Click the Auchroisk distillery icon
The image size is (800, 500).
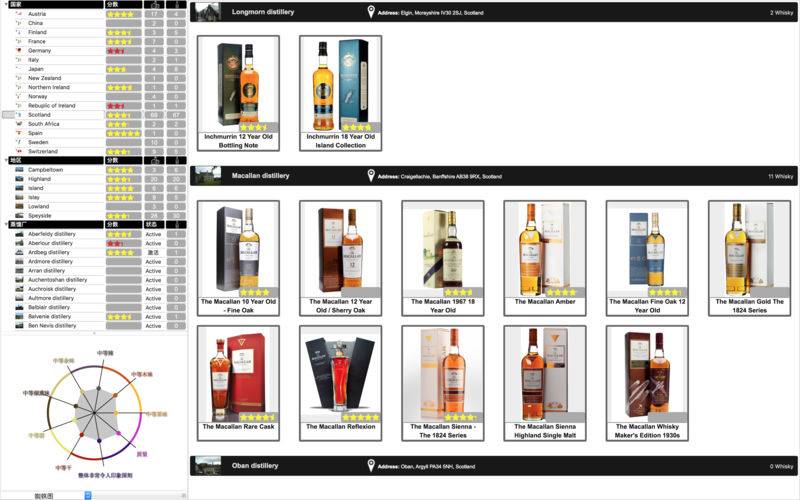pyautogui.click(x=19, y=289)
